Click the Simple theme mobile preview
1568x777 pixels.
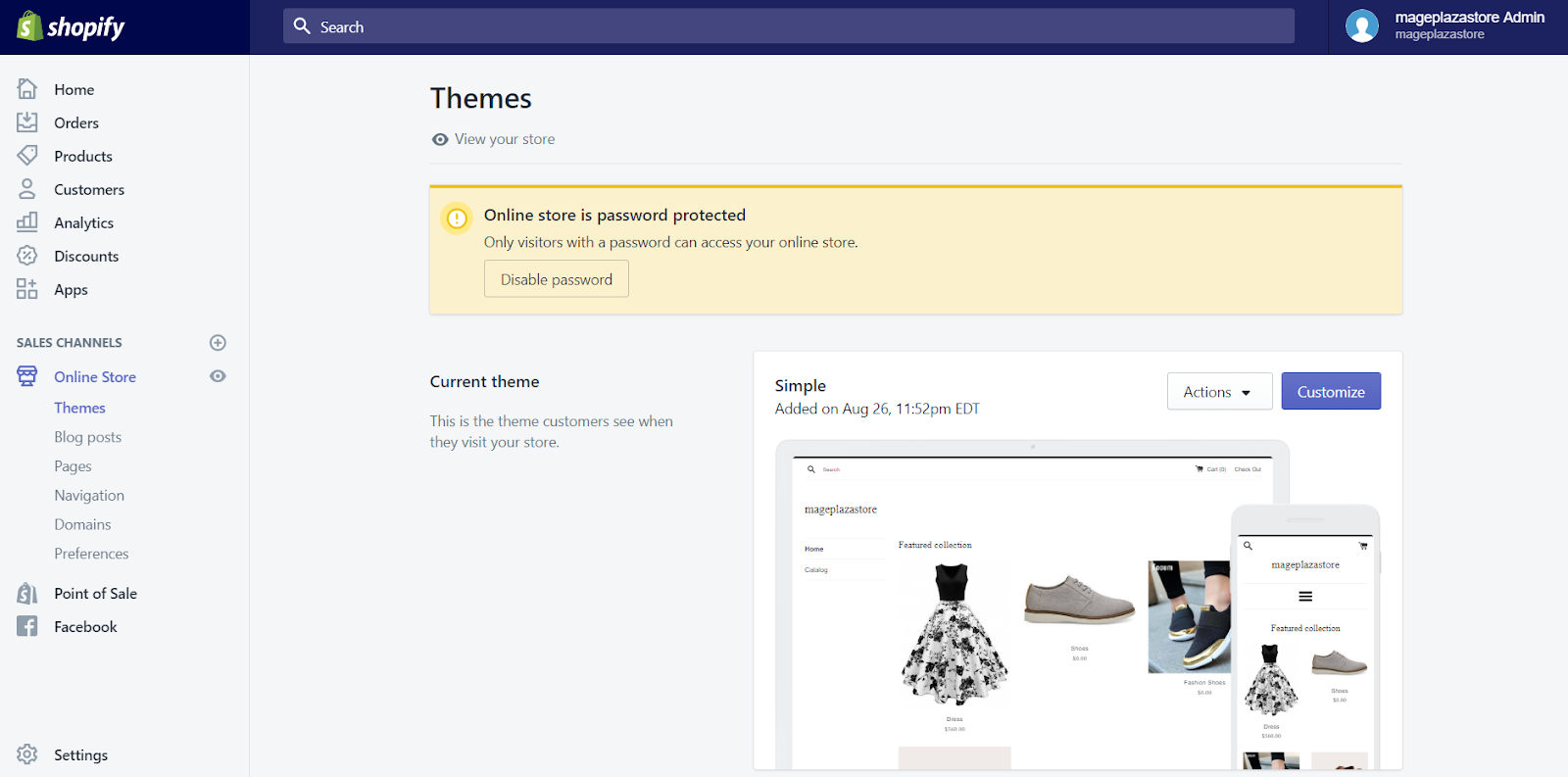pyautogui.click(x=1305, y=637)
